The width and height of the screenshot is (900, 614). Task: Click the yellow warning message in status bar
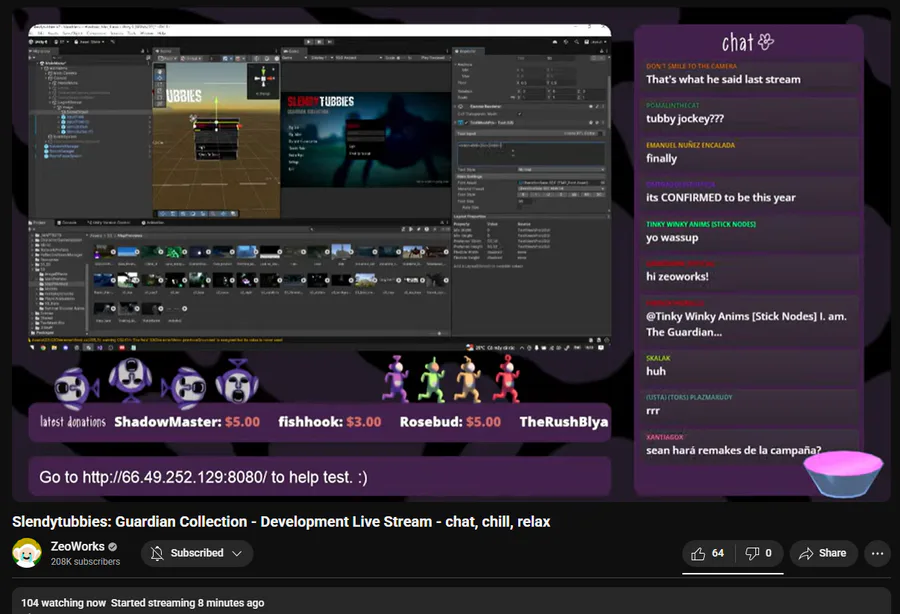[156, 340]
